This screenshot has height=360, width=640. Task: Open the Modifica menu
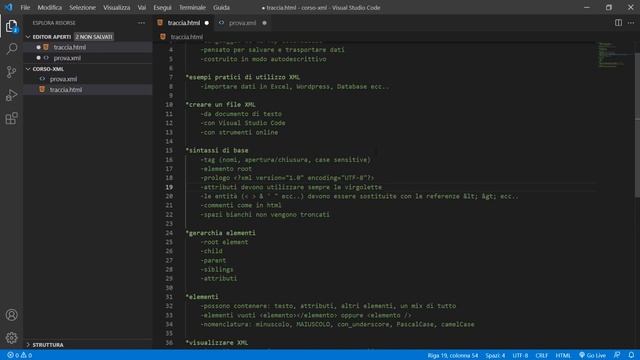click(50, 7)
